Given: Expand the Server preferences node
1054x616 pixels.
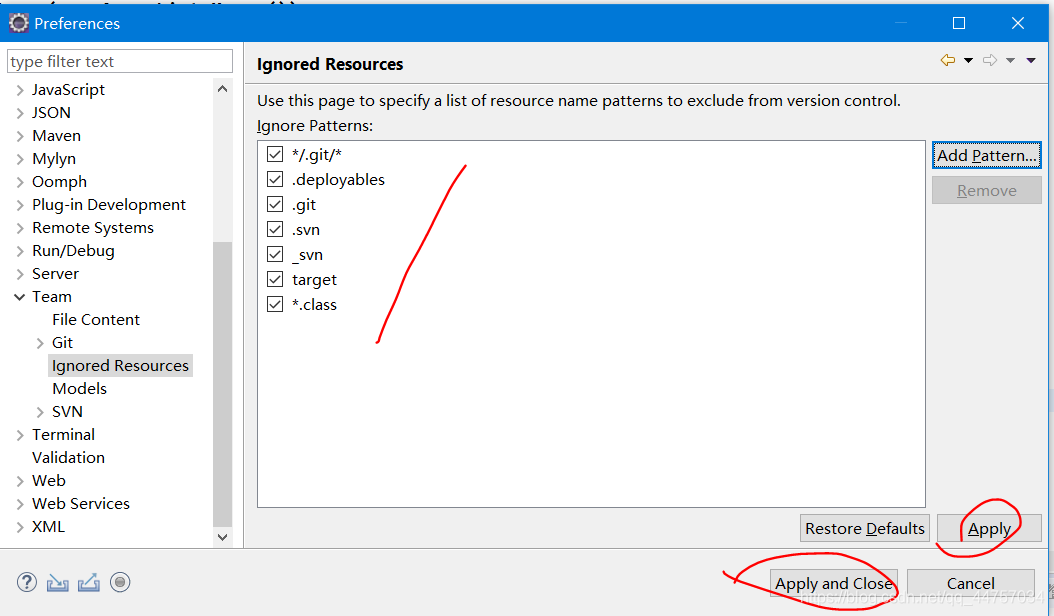Looking at the screenshot, I should (x=19, y=274).
